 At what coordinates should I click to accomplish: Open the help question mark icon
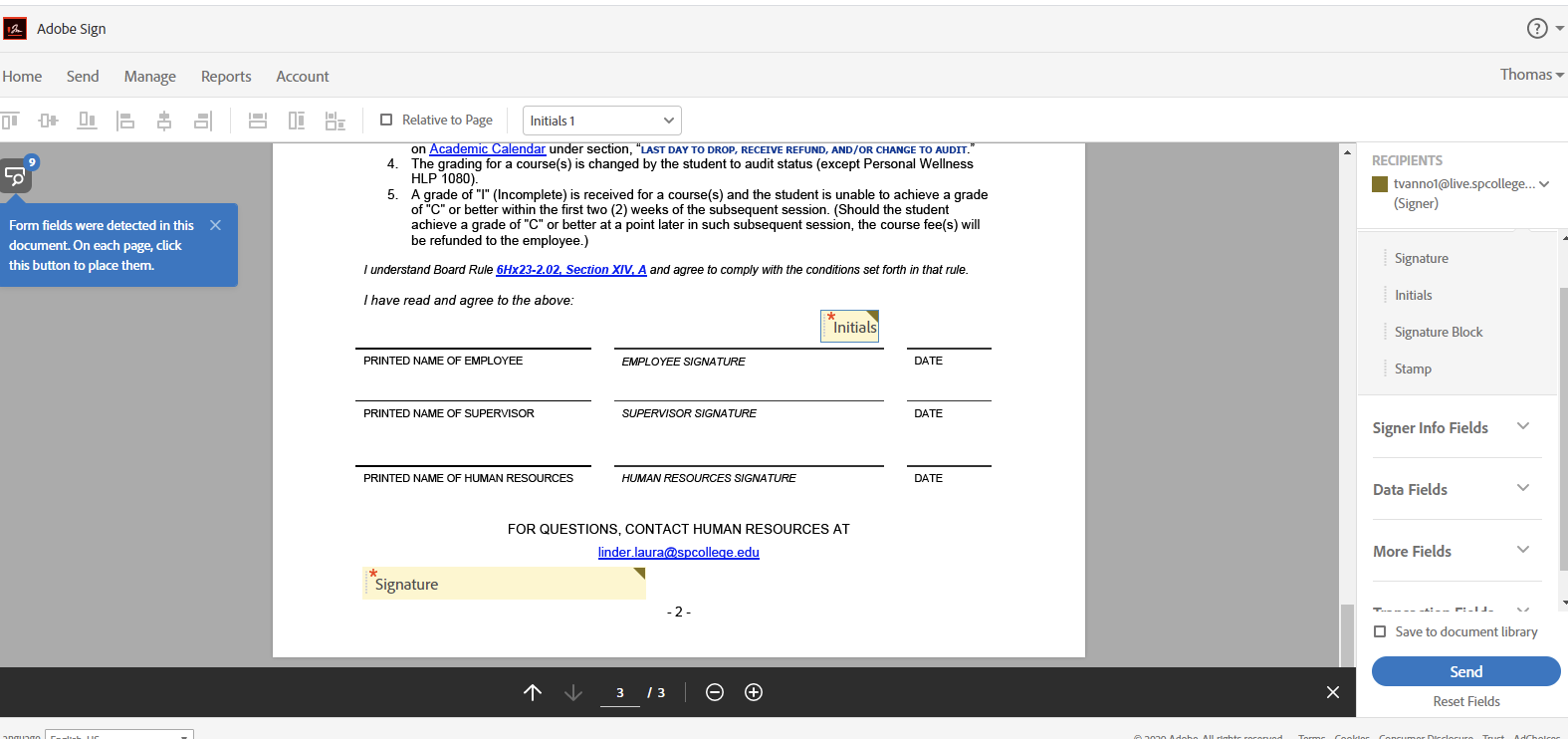point(1537,29)
